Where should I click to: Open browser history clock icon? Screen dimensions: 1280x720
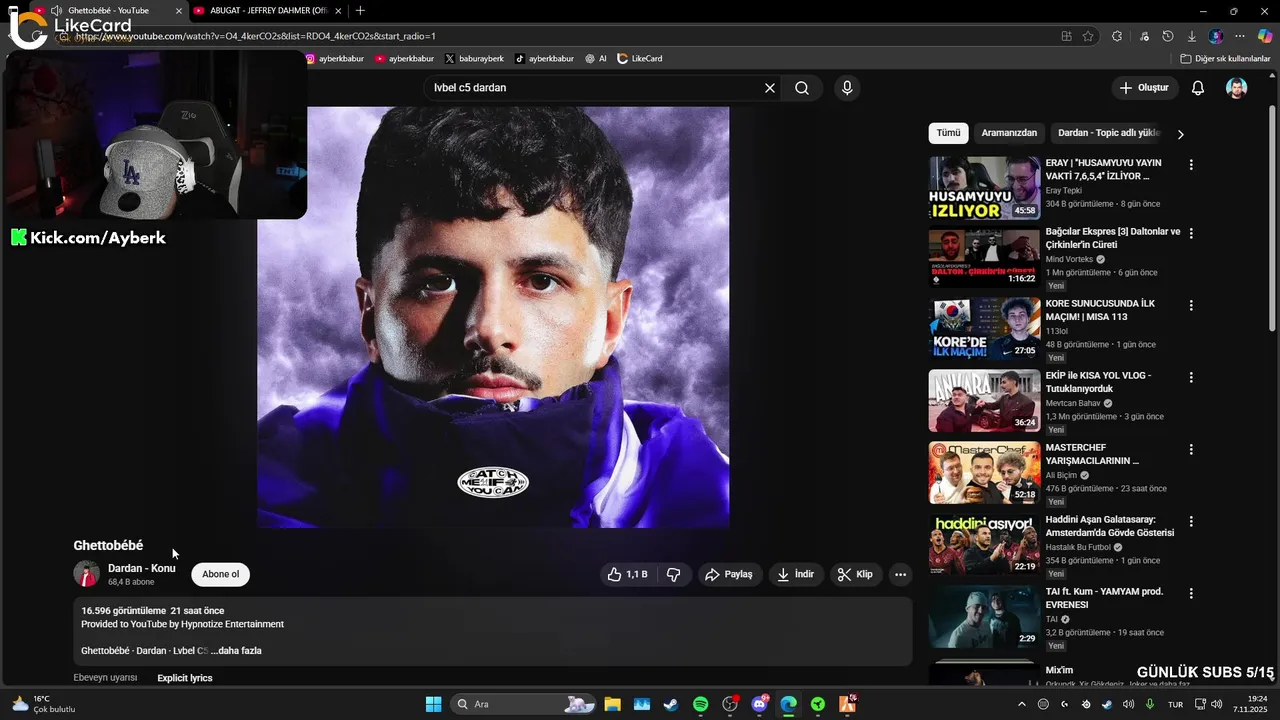click(1167, 36)
